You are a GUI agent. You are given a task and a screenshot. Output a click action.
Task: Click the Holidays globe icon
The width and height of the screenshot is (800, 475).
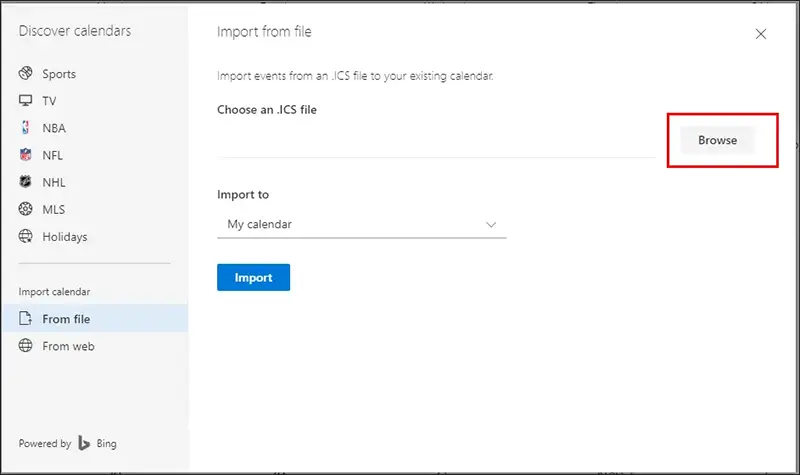tap(26, 237)
